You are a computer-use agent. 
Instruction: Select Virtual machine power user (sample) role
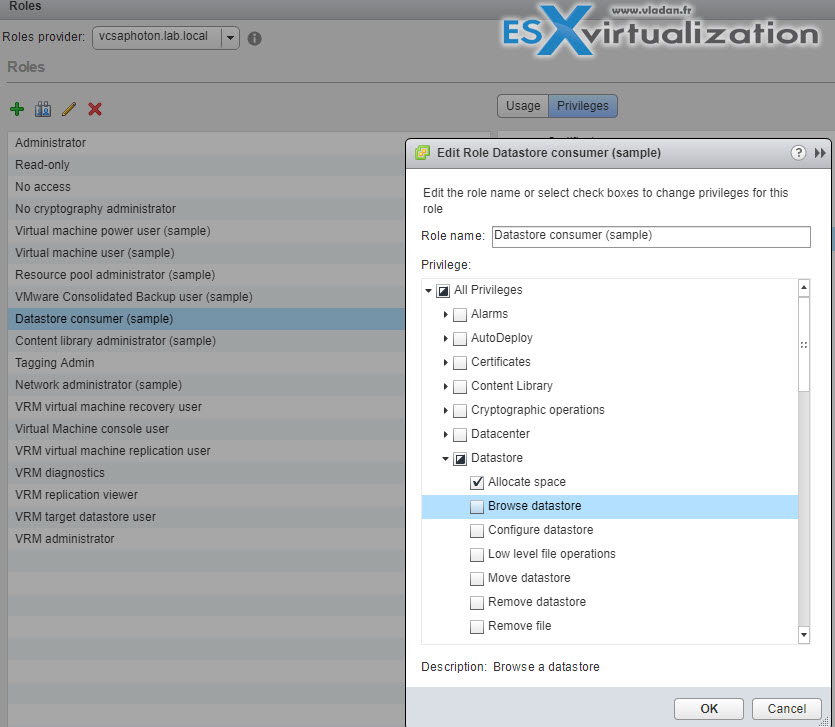point(207,231)
